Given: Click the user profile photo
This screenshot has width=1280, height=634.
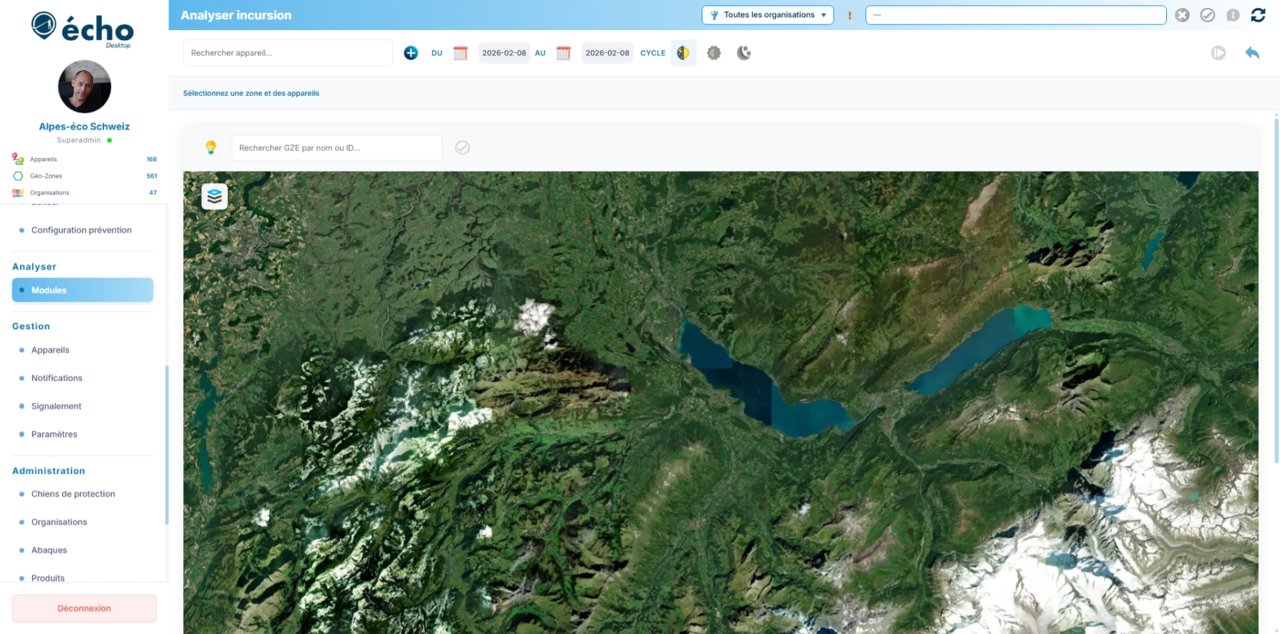Looking at the screenshot, I should [84, 87].
